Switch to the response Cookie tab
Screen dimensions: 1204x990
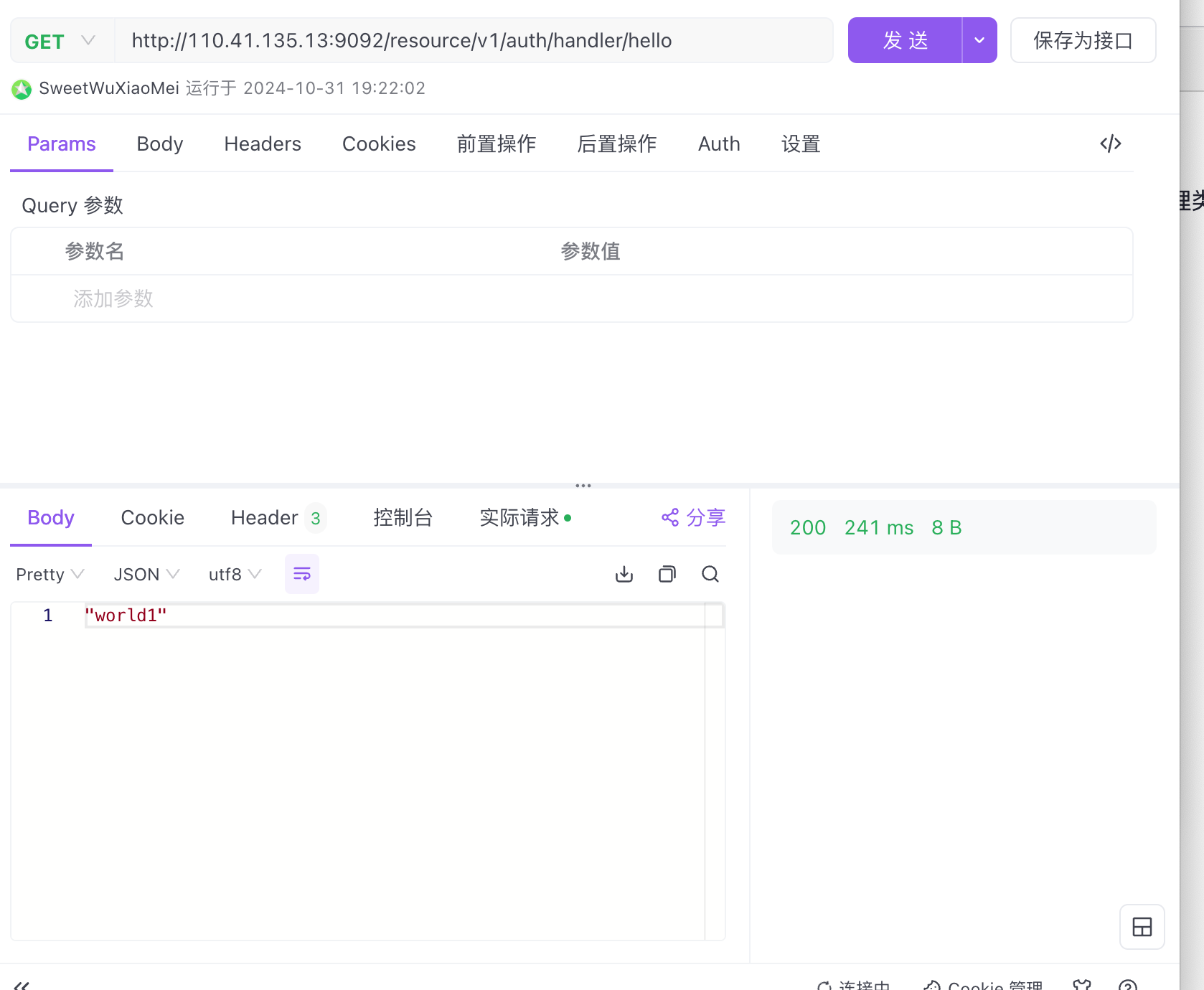[153, 518]
